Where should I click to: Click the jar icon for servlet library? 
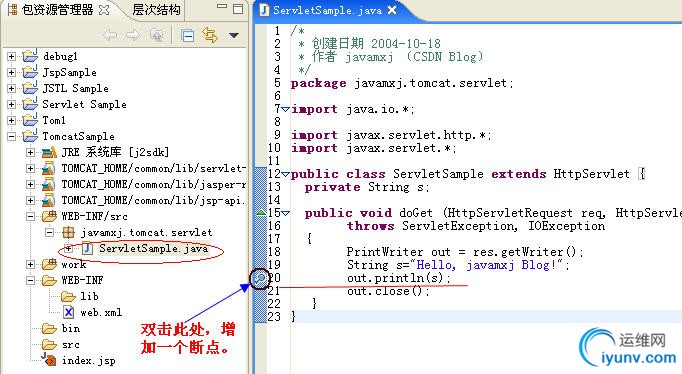pos(49,168)
